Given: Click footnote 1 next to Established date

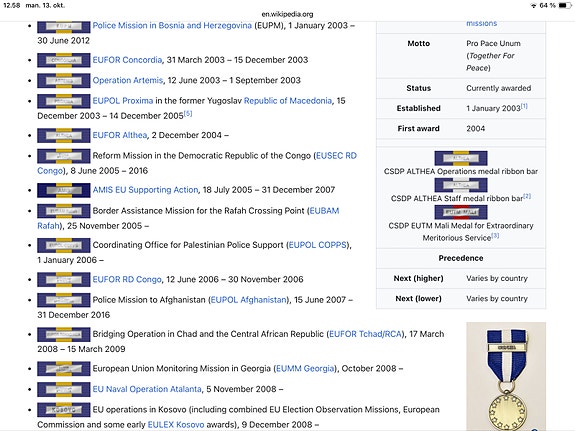Looking at the screenshot, I should pyautogui.click(x=524, y=106).
